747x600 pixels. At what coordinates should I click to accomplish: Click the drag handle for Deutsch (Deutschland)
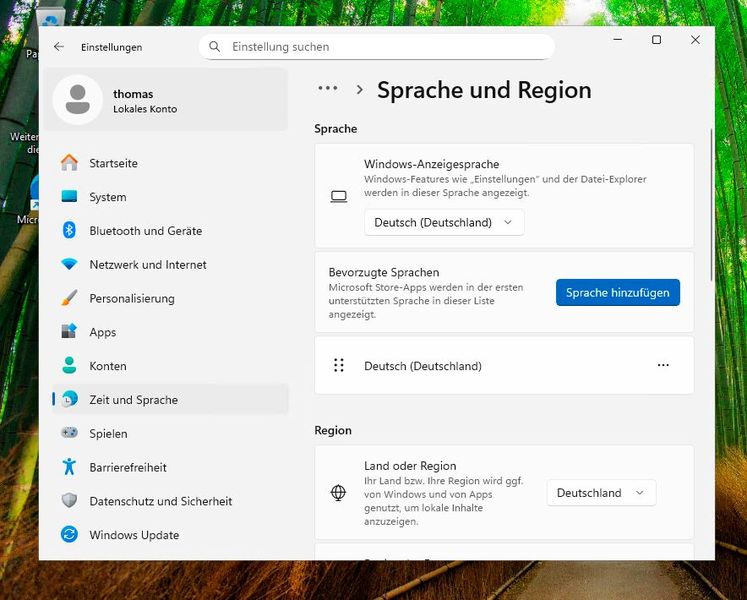(x=339, y=366)
